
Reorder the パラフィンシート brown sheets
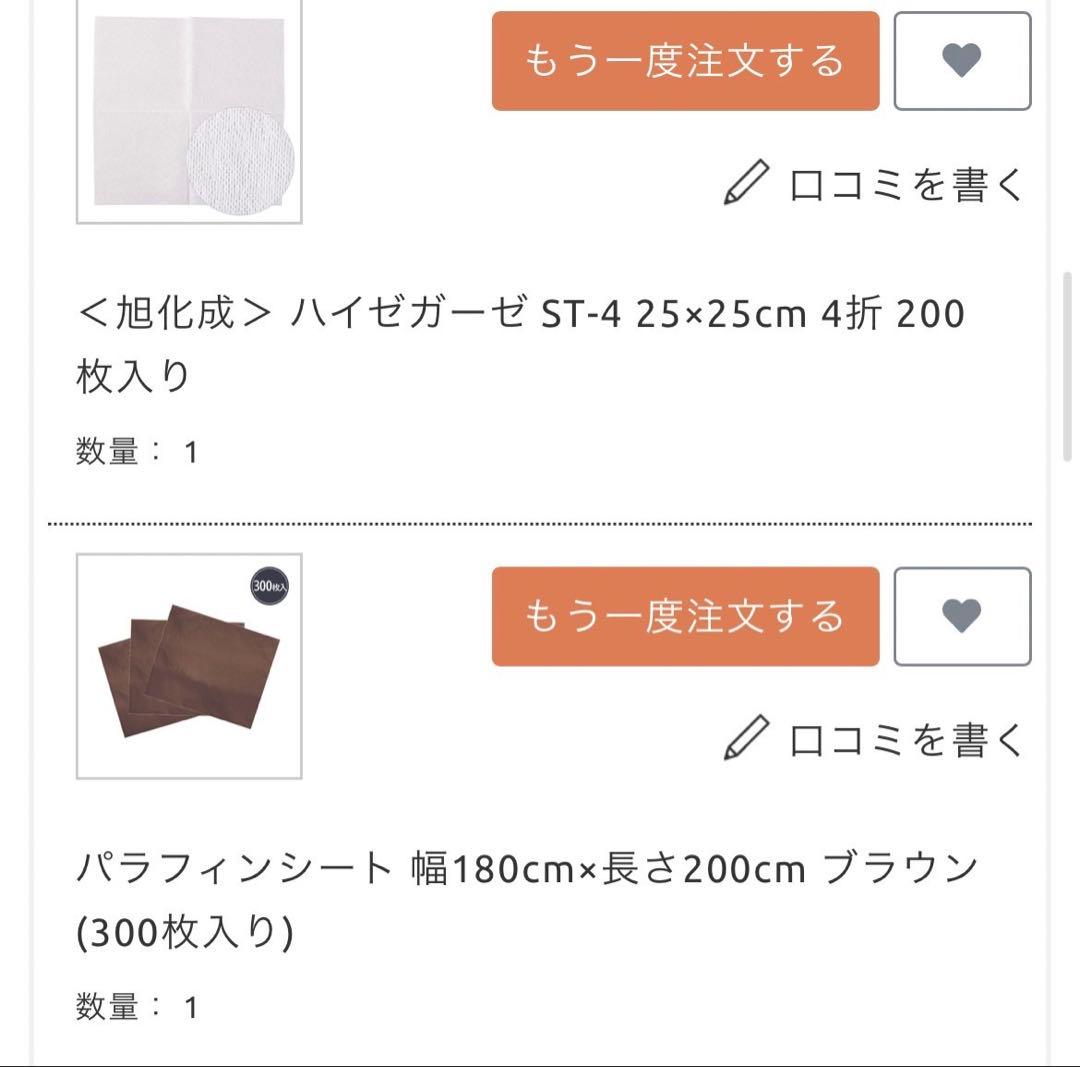685,616
